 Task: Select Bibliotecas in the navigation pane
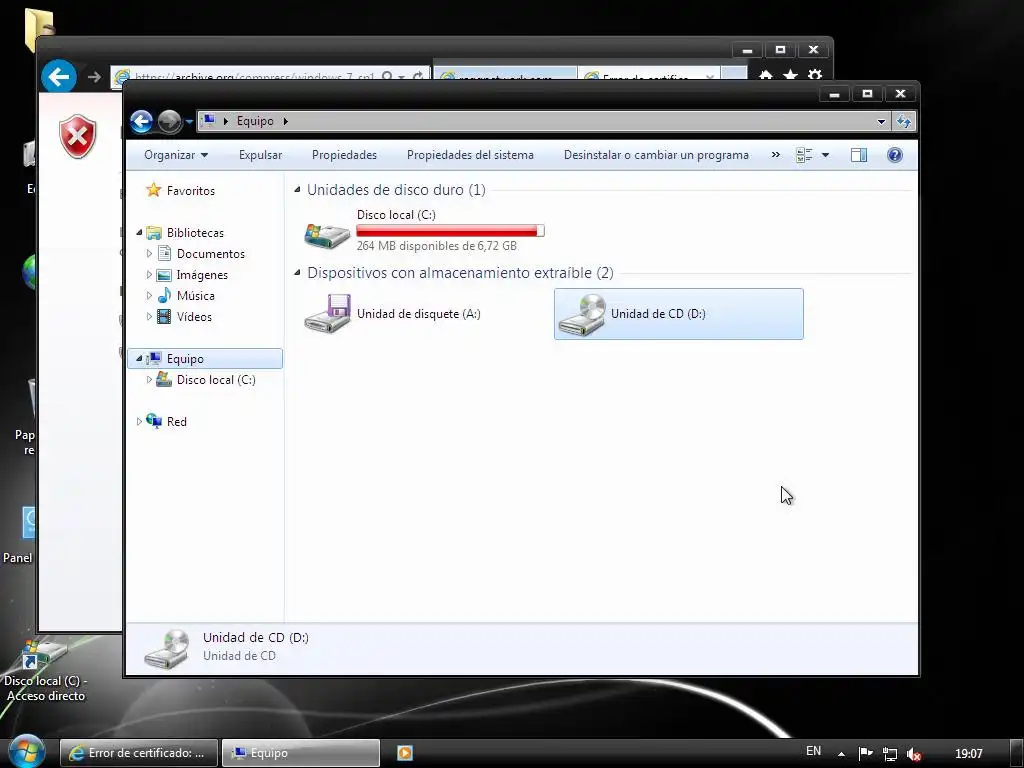[195, 232]
